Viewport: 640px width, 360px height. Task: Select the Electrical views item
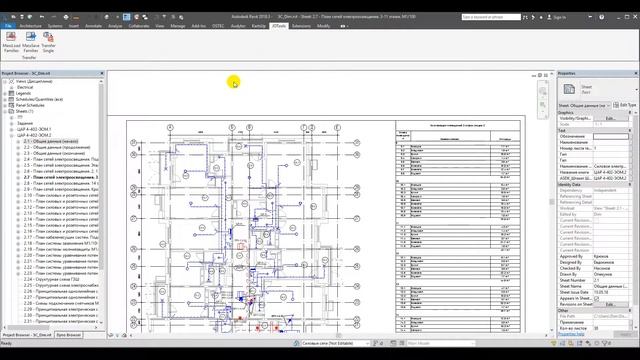25,87
